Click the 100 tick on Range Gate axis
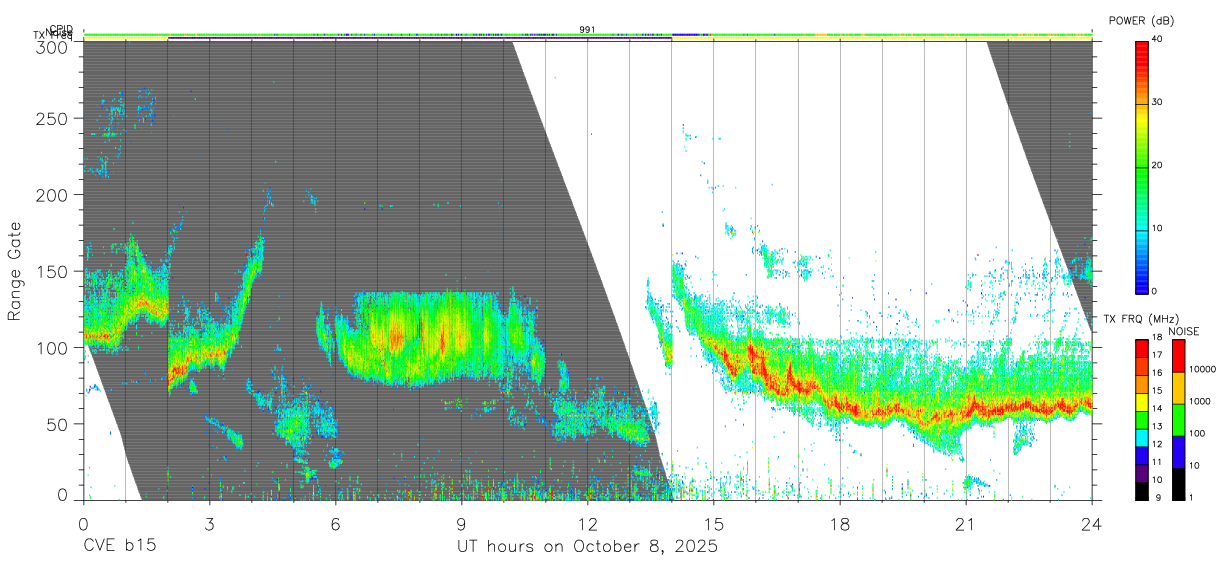1228x567 pixels. (x=54, y=347)
